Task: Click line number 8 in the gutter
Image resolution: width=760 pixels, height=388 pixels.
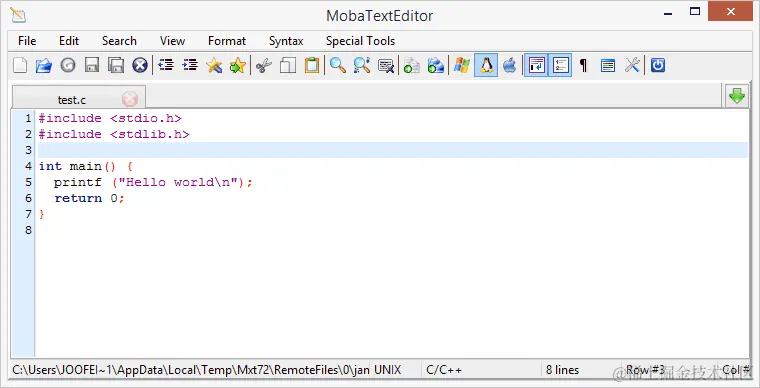Action: 28,230
